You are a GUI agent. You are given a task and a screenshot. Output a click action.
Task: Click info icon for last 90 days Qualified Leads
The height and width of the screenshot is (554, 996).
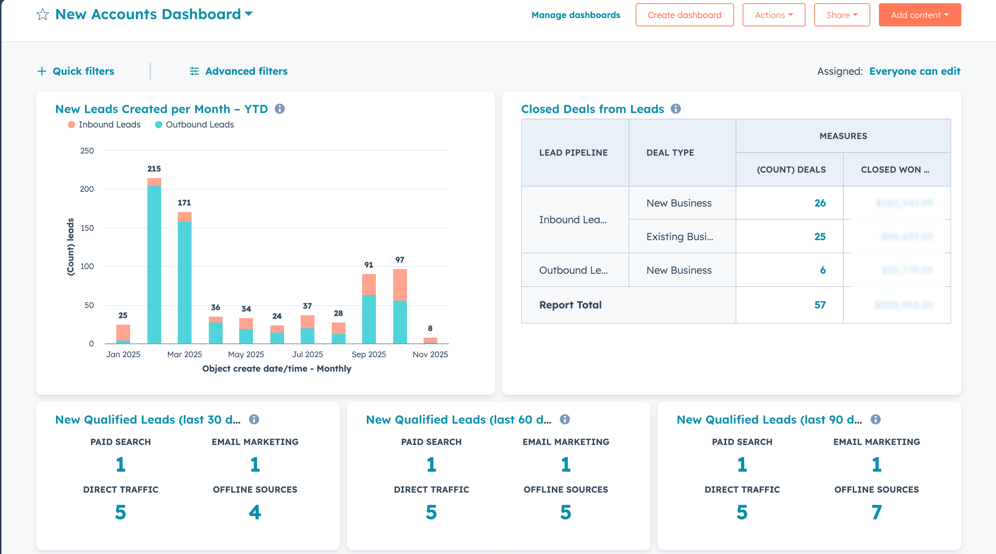(876, 420)
